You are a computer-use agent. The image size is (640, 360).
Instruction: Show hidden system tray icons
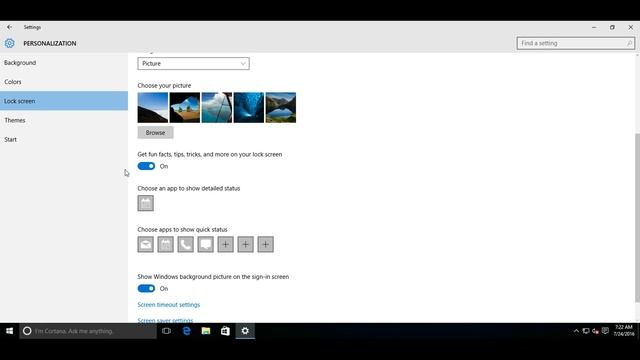[x=576, y=331]
